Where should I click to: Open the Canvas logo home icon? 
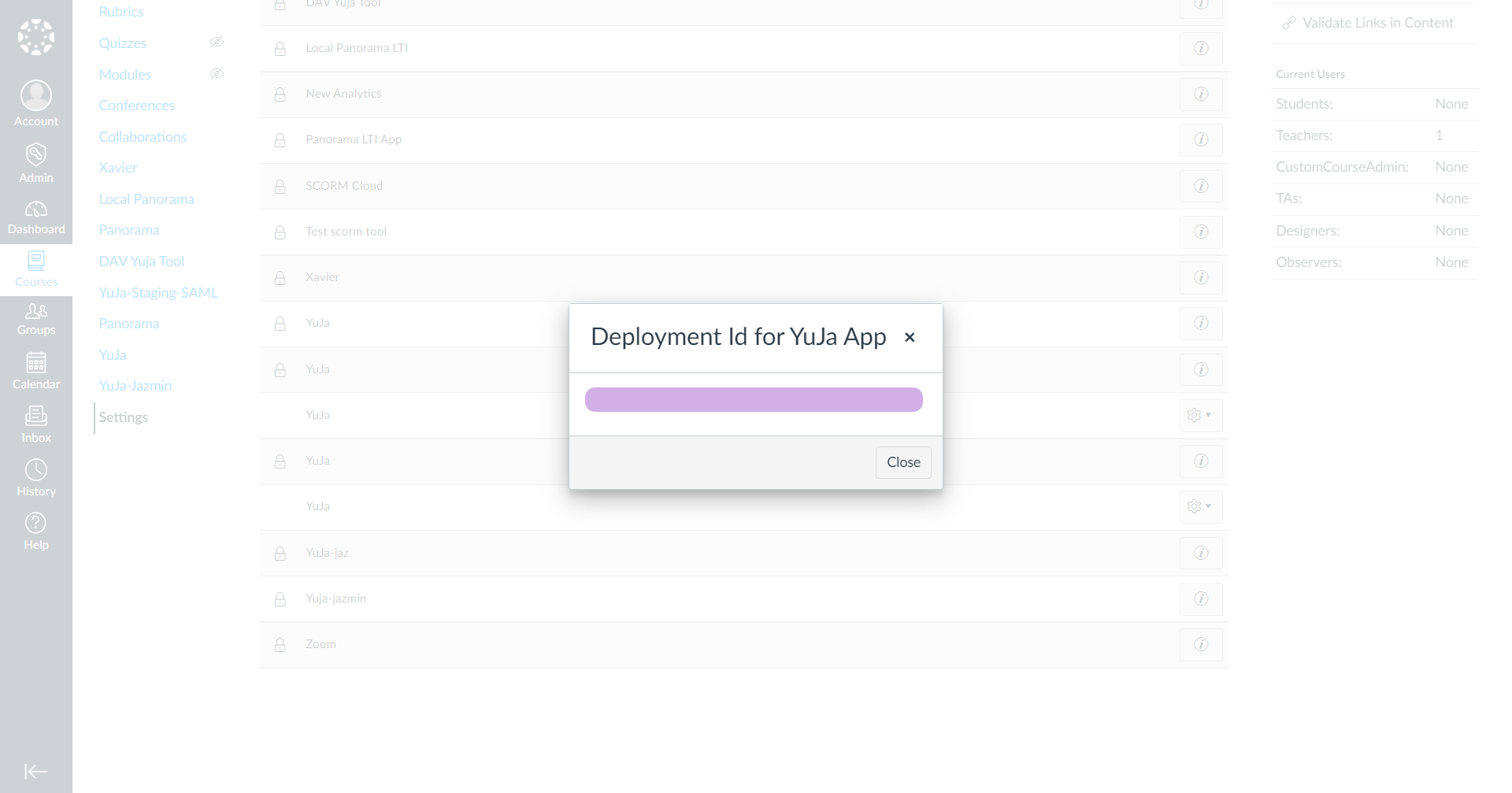(36, 37)
